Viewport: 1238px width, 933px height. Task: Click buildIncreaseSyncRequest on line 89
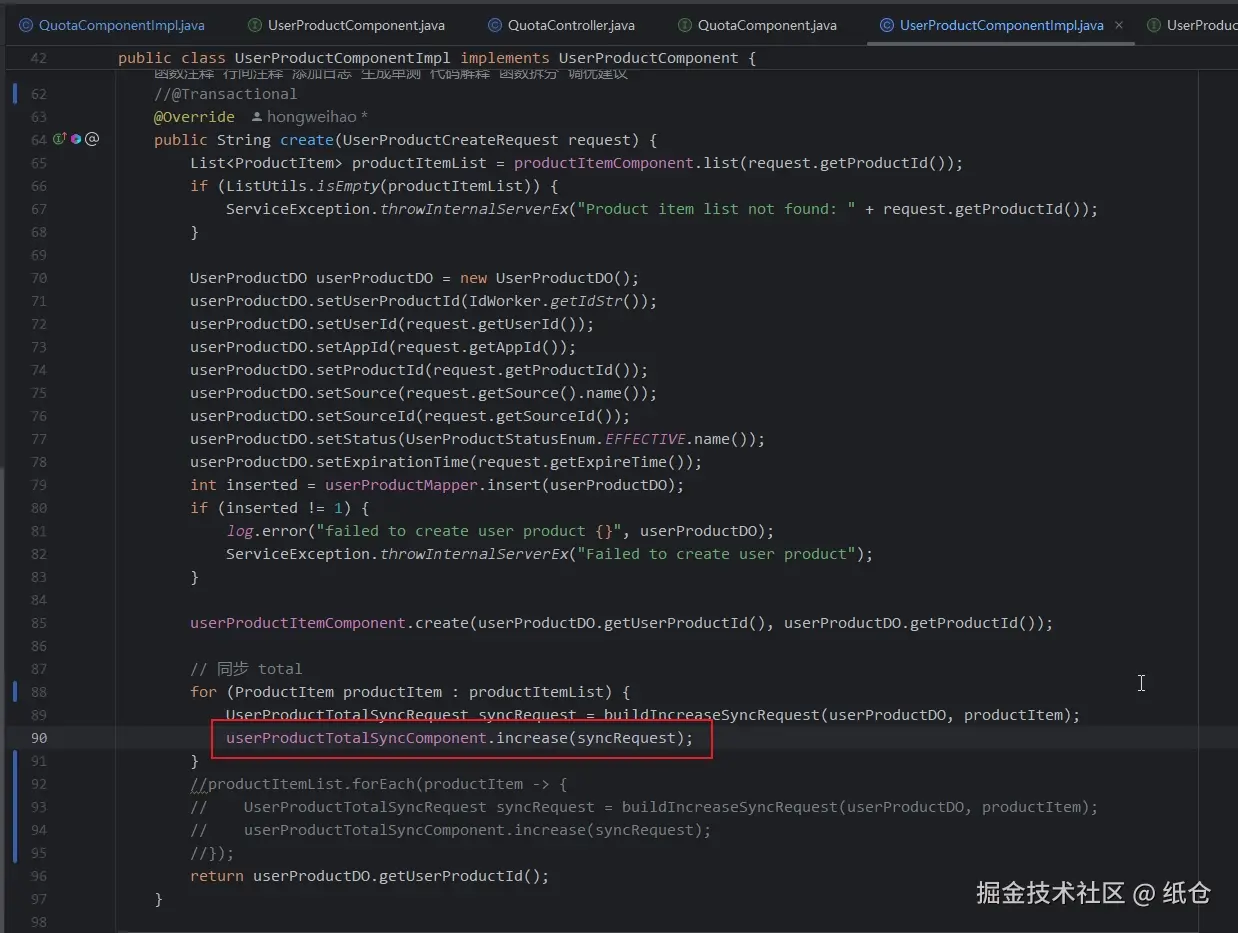point(712,715)
